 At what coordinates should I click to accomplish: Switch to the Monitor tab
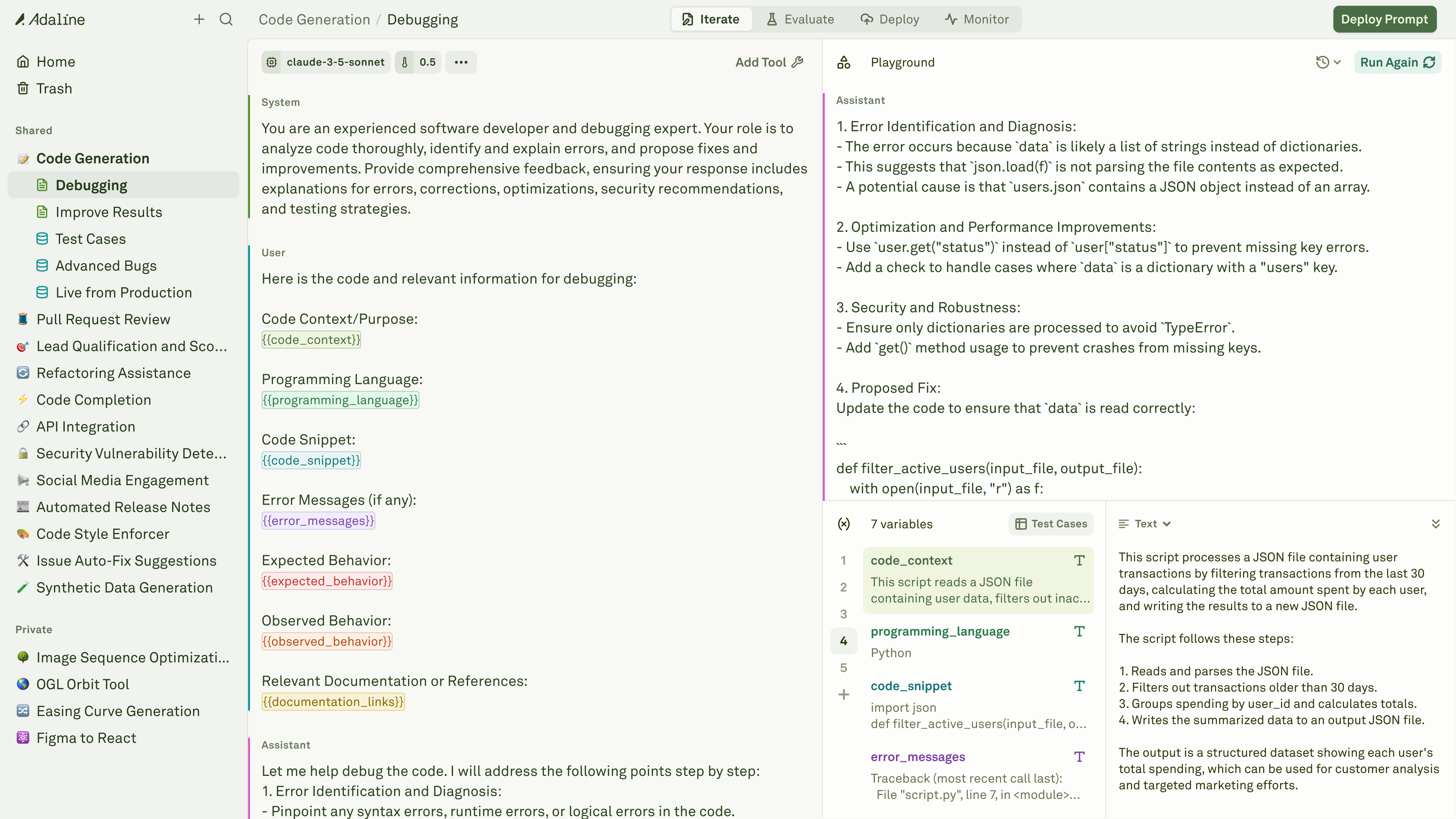[x=976, y=19]
